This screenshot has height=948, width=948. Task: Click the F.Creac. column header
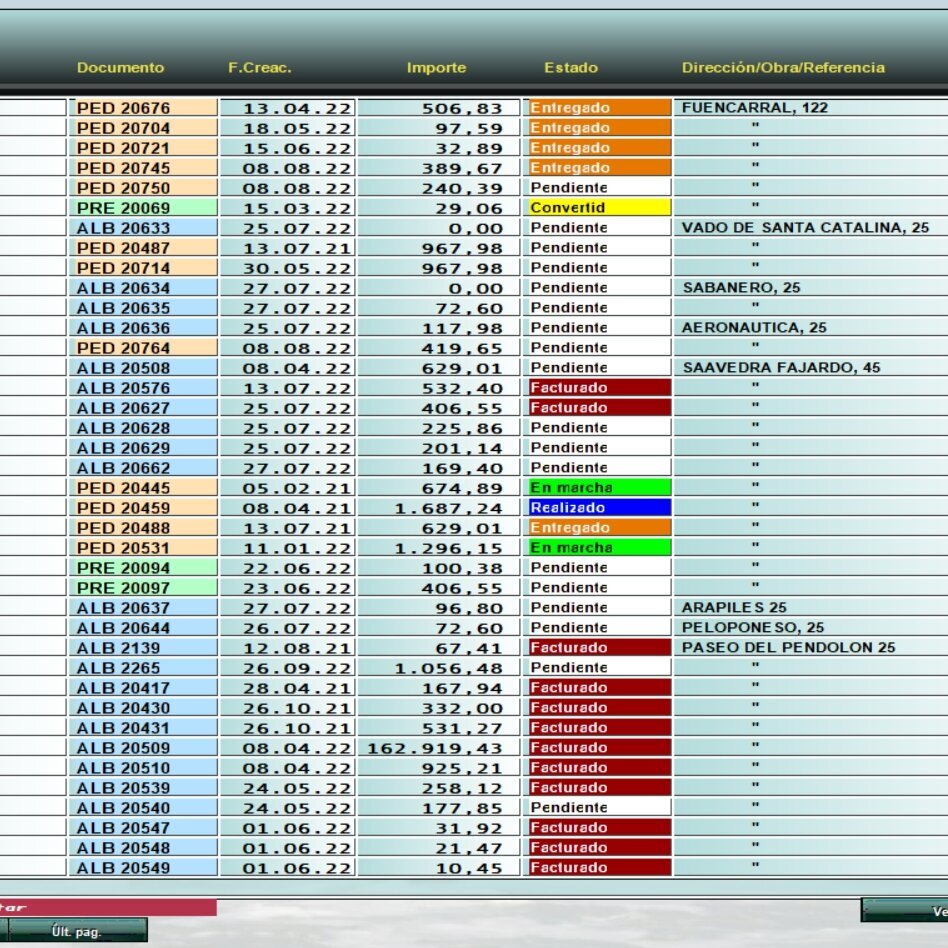[x=259, y=68]
